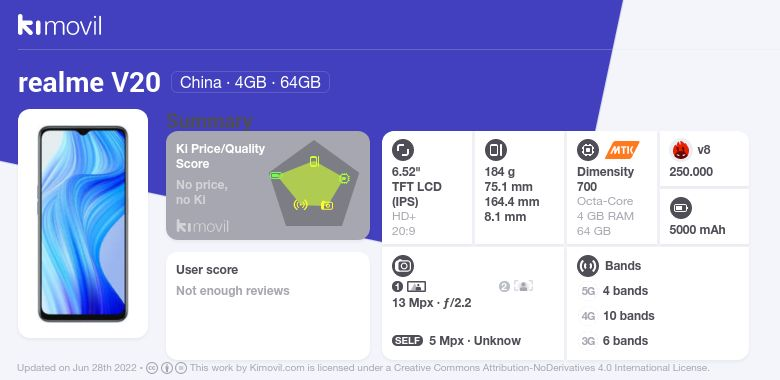780x380 pixels.
Task: Click the Creative Commons license icon in footer
Action: (x=152, y=368)
